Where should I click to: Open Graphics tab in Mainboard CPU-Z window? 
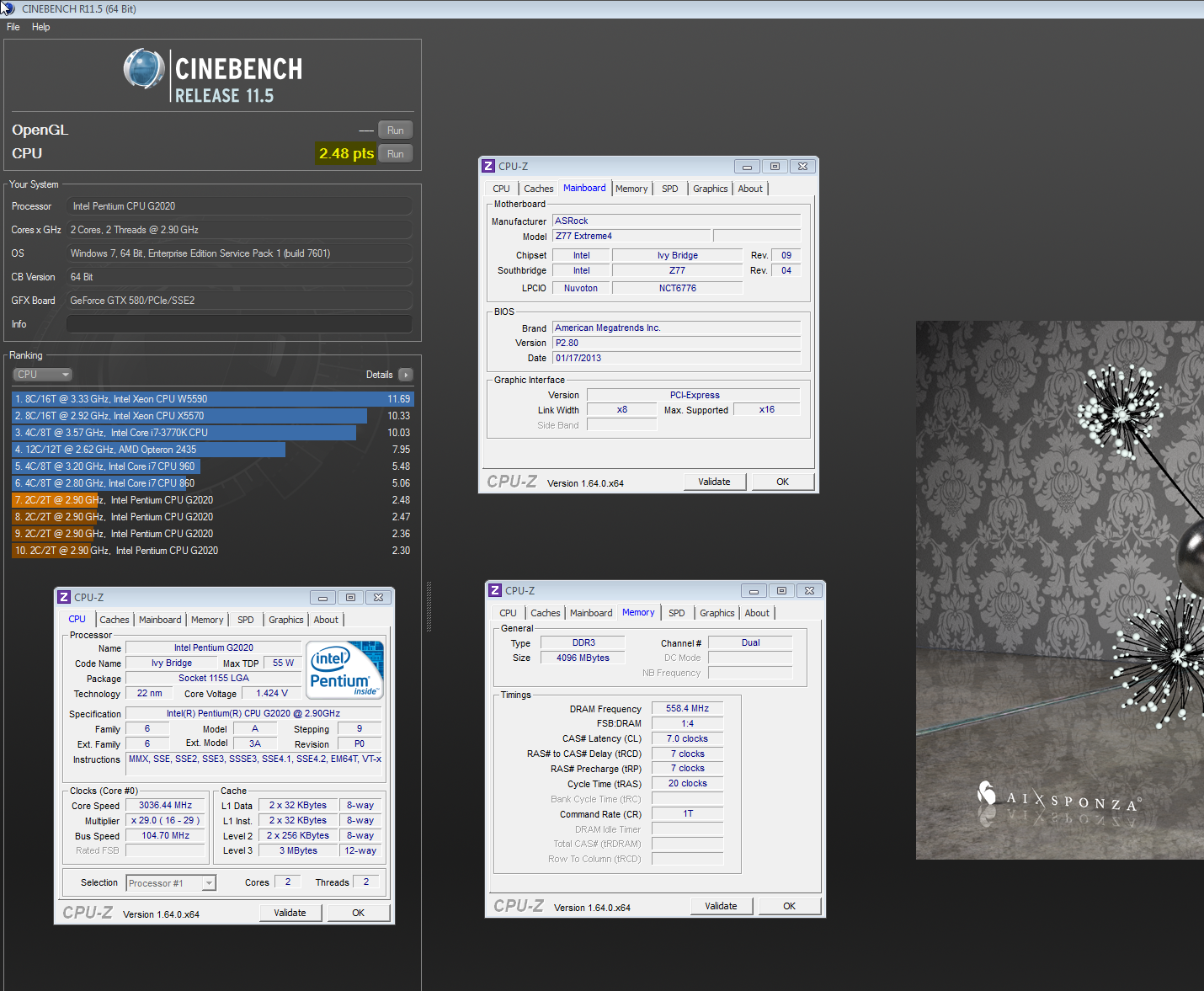coord(711,189)
